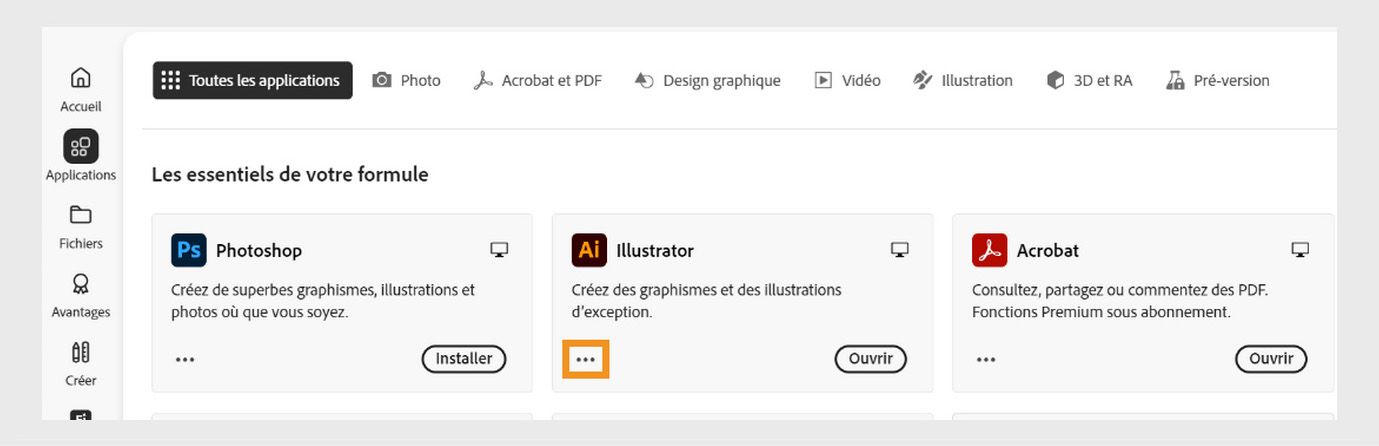Image resolution: width=1379 pixels, height=446 pixels.
Task: Open the Fichiers folder icon in sidebar
Action: click(80, 215)
